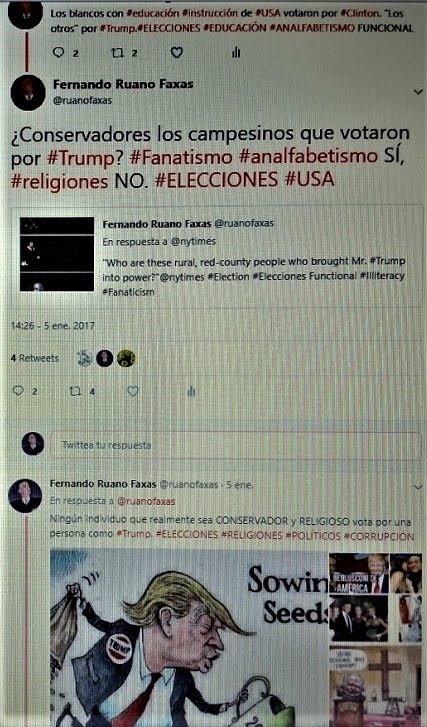Image resolution: width=427 pixels, height=727 pixels.
Task: Open Fernando Ruano Faxas profile avatar in main tweet
Action: click(x=28, y=92)
